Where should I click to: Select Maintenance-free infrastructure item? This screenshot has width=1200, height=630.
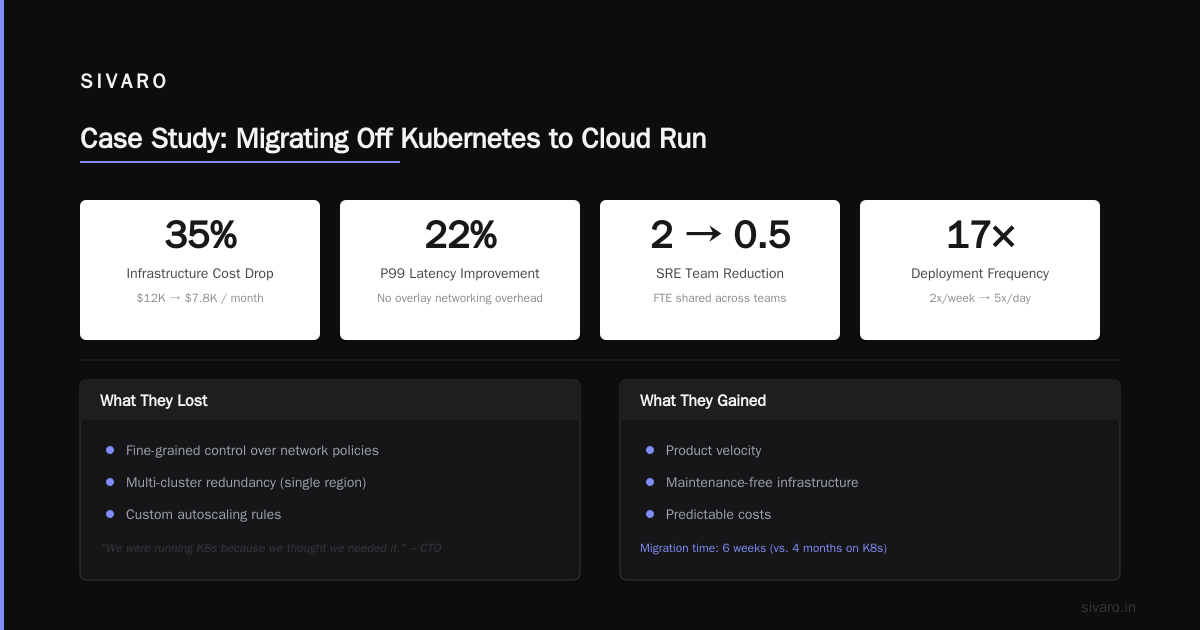click(762, 482)
